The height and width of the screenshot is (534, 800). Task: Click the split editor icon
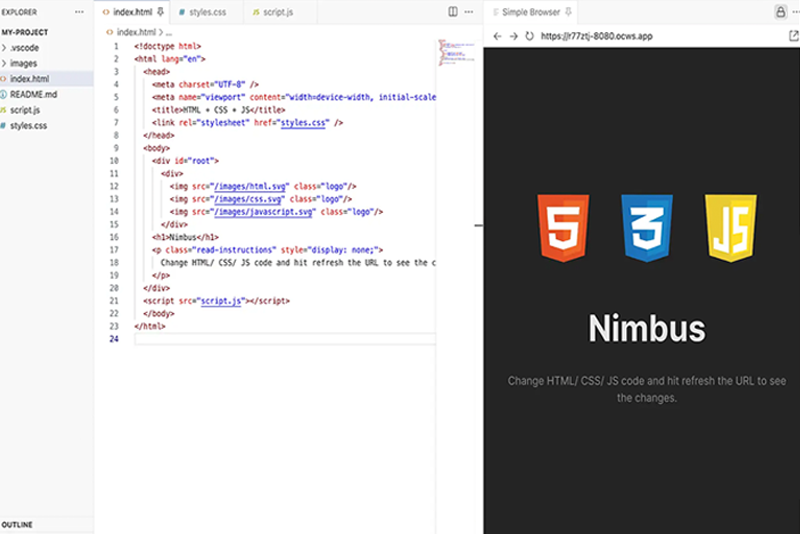pos(453,12)
